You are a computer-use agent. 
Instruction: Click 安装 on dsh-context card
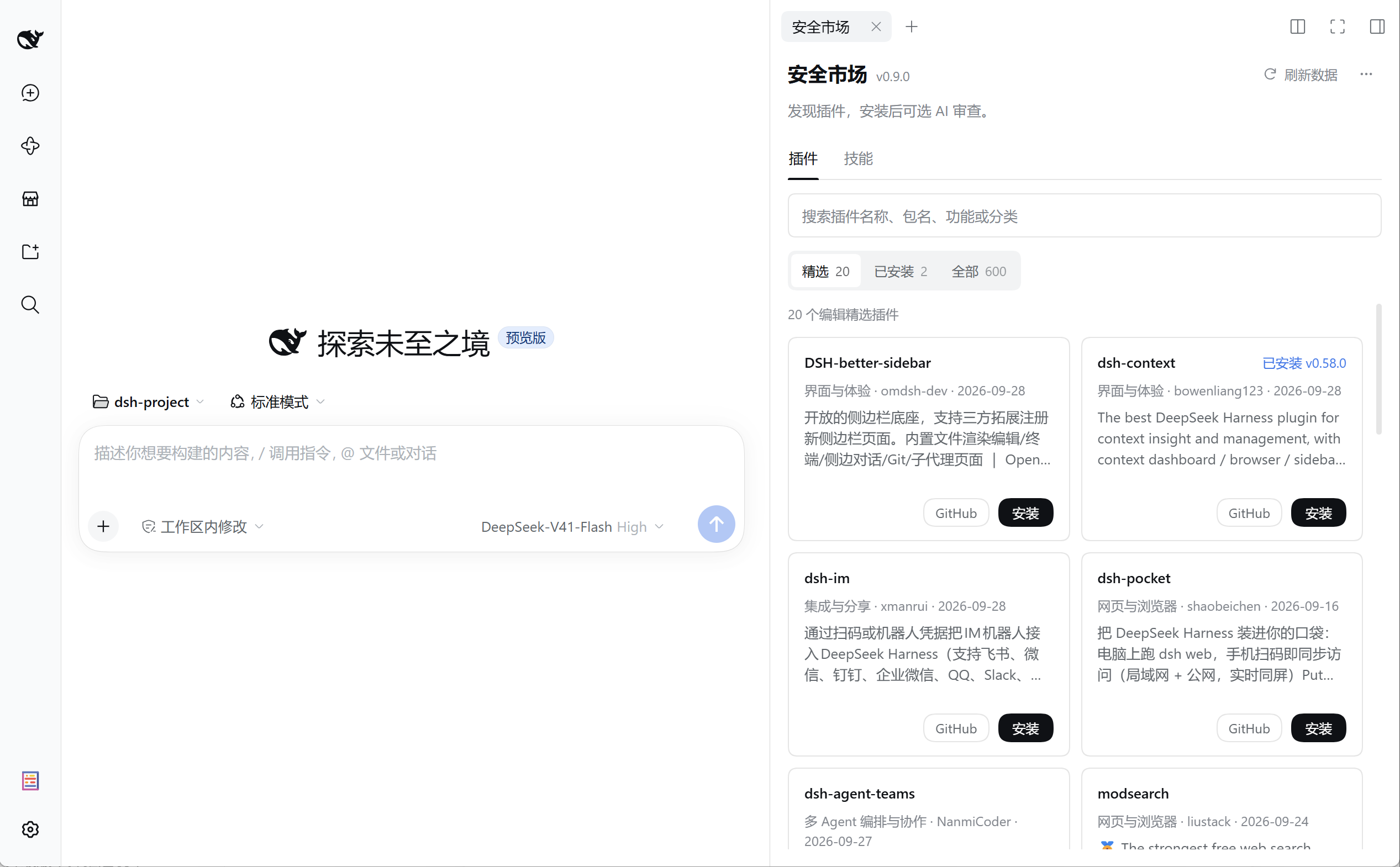click(1318, 512)
